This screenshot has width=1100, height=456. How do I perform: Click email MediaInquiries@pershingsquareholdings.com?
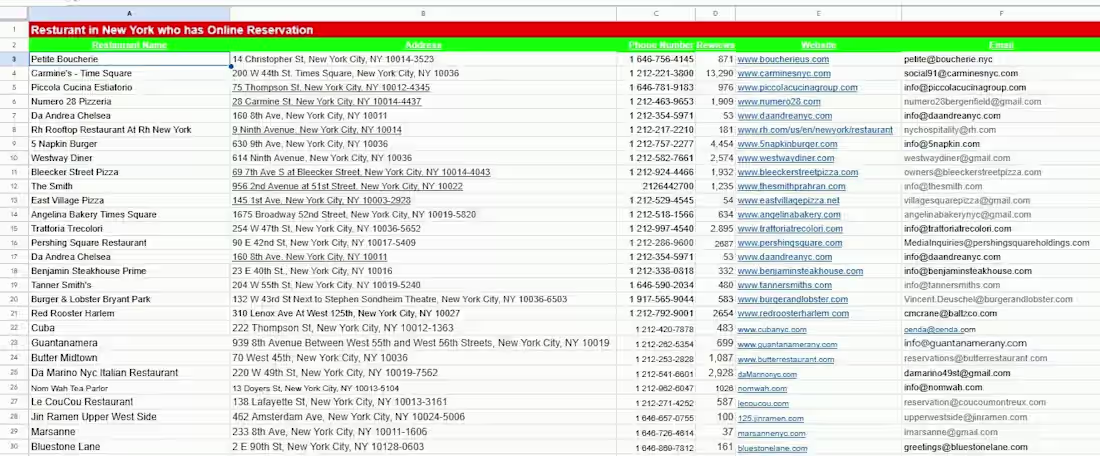997,243
